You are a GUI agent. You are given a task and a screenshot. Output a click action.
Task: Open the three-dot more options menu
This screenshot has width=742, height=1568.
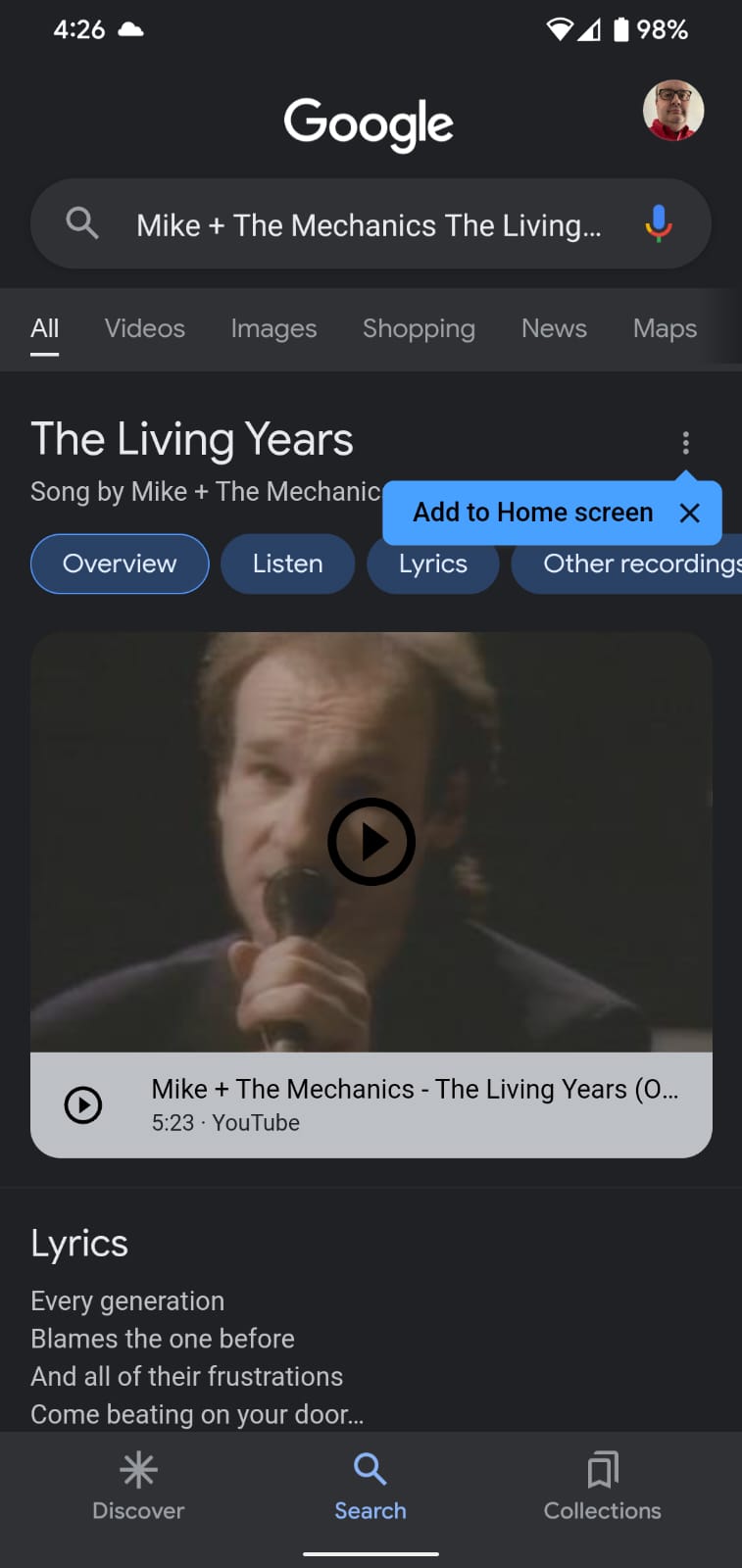click(x=686, y=443)
